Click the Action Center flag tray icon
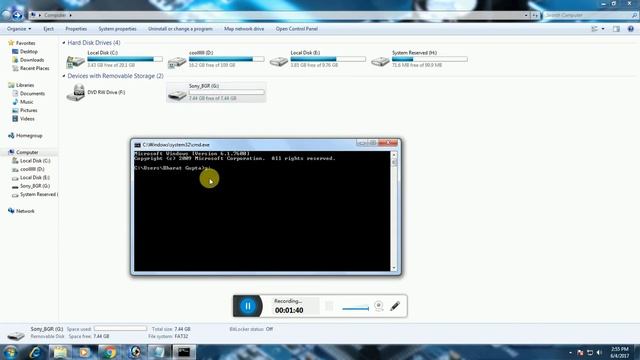The height and width of the screenshot is (360, 640). (x=580, y=352)
